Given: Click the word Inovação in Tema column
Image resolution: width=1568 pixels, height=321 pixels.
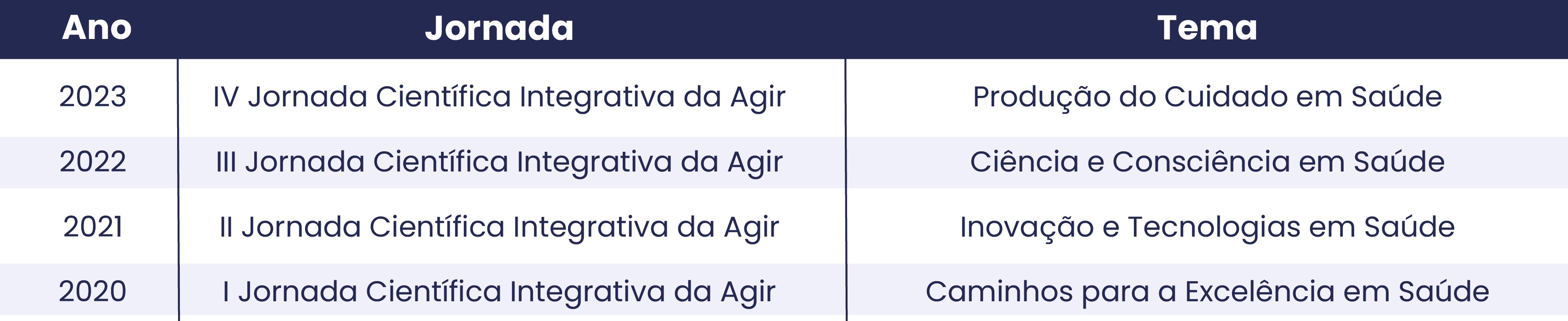Looking at the screenshot, I should [x=1027, y=228].
